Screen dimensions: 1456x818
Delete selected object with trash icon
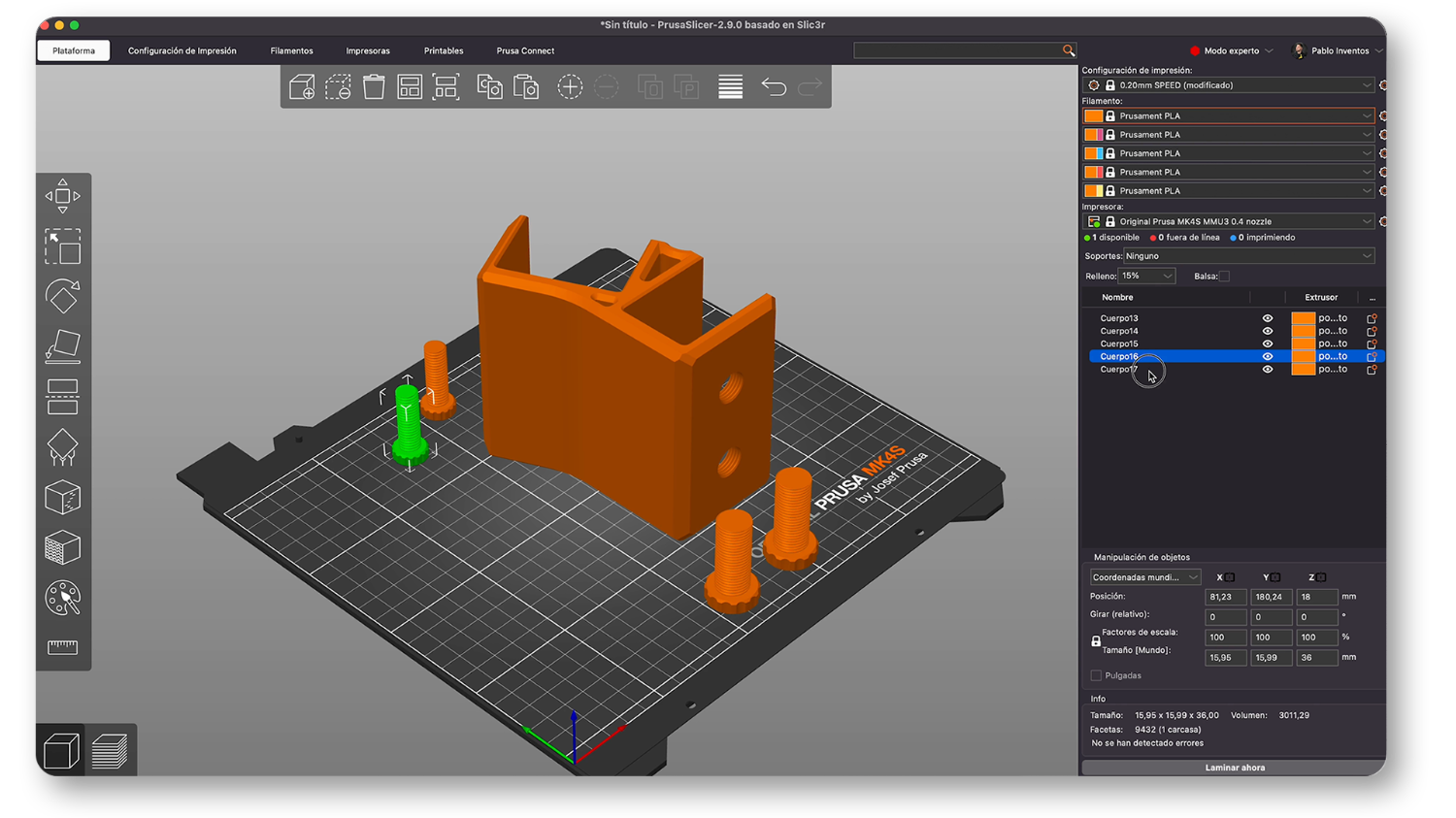point(374,87)
